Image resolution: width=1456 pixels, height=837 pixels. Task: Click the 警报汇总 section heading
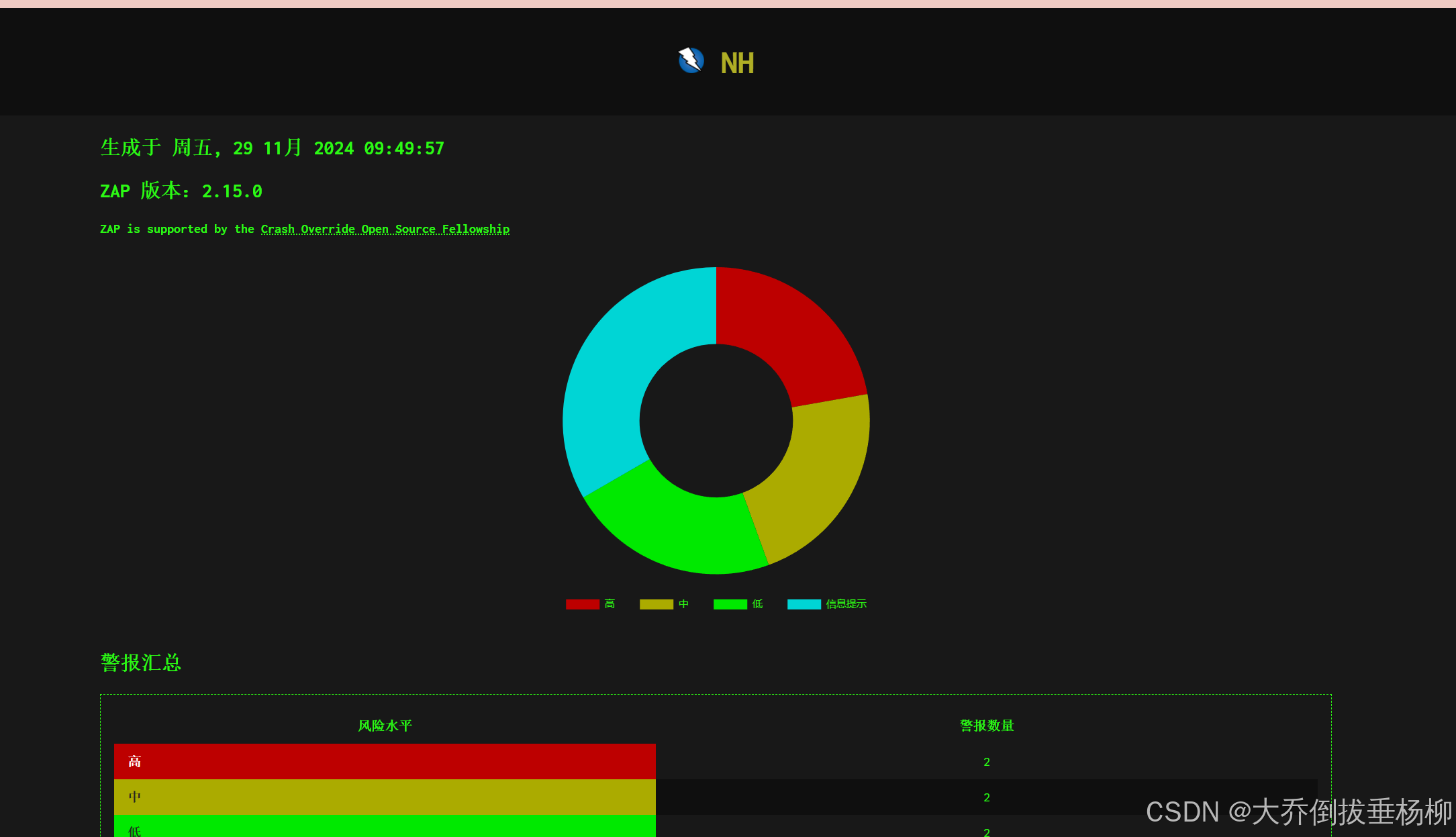(141, 662)
